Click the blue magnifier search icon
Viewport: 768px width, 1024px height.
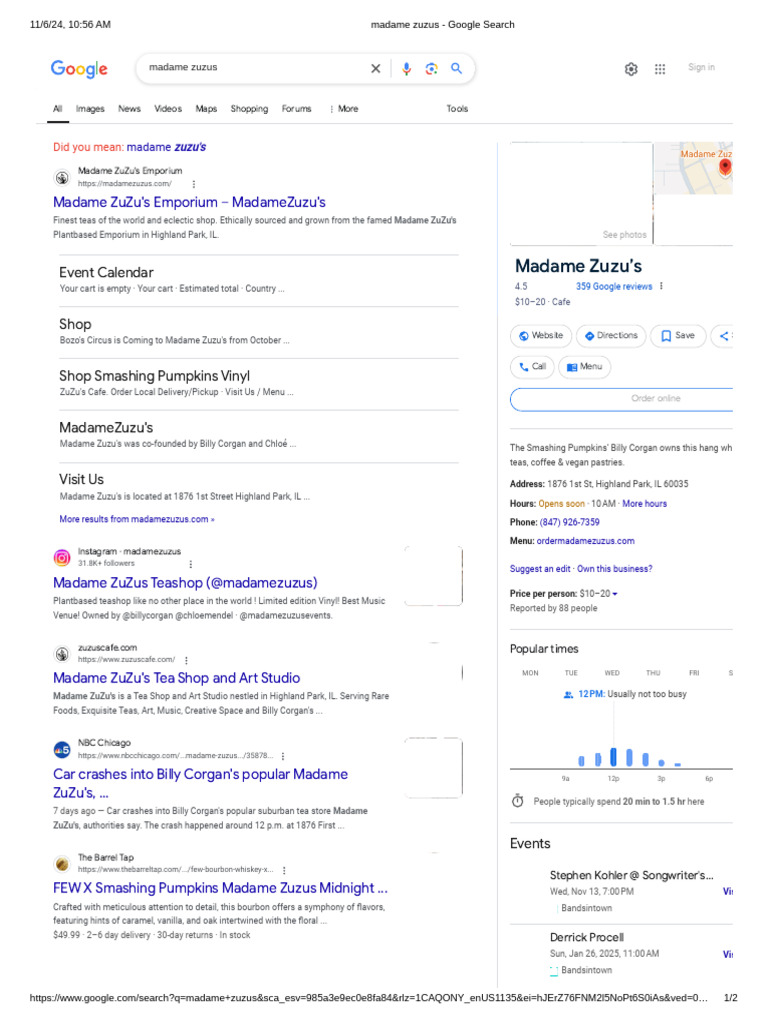[x=456, y=69]
